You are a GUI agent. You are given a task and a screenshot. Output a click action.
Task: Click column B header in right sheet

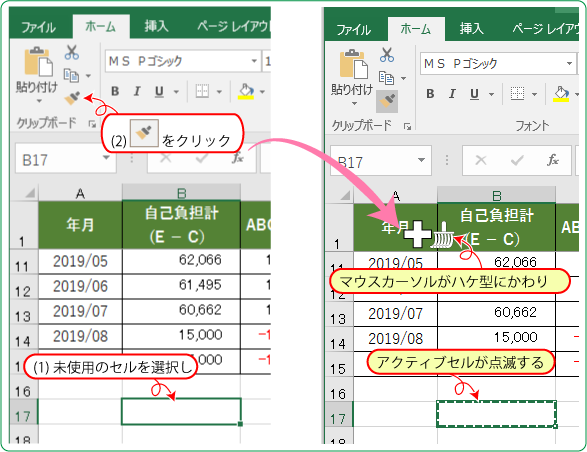pyautogui.click(x=496, y=195)
